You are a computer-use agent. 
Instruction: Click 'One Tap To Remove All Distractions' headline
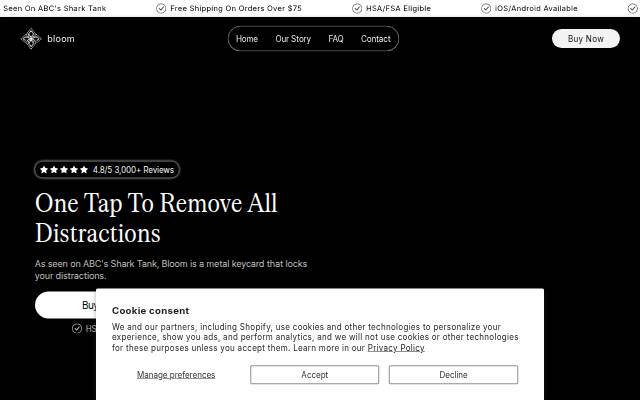click(x=156, y=218)
